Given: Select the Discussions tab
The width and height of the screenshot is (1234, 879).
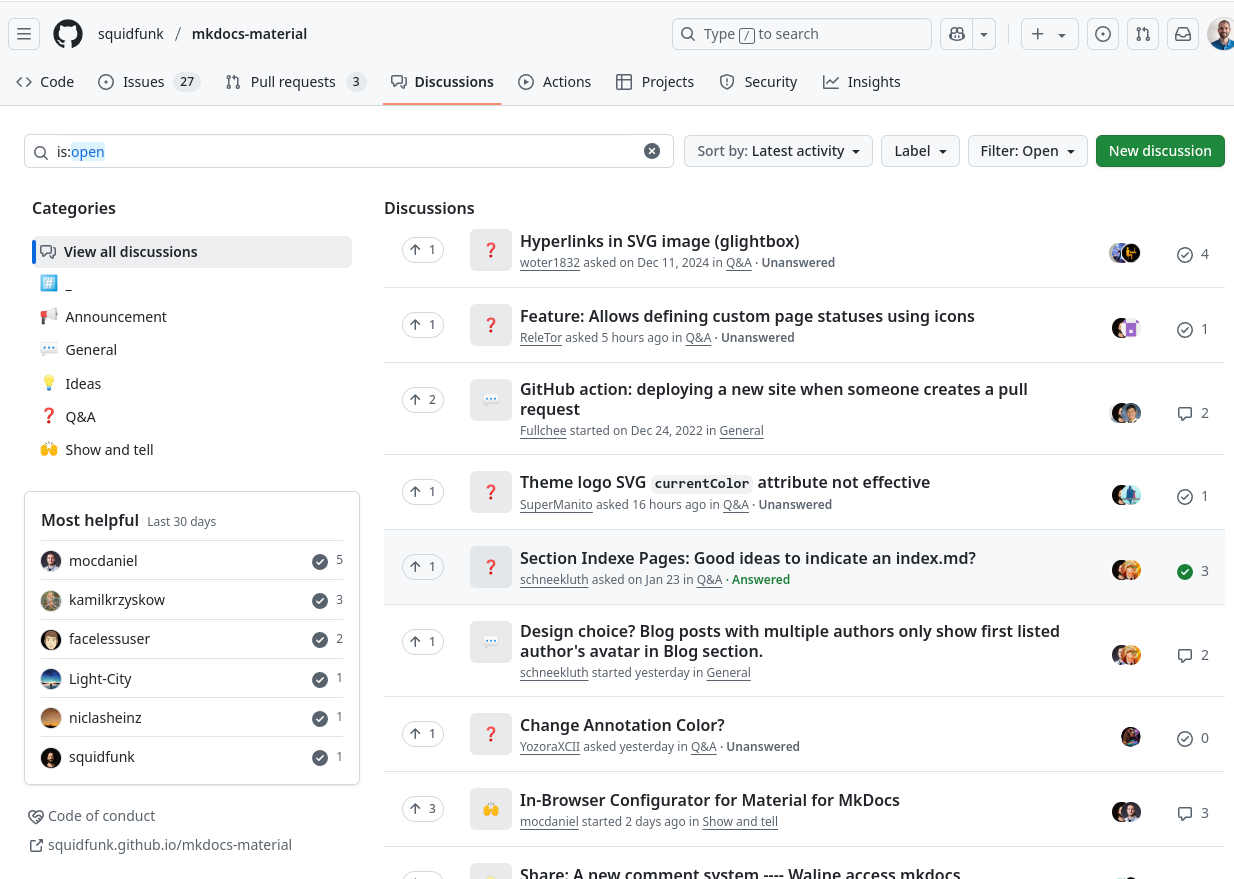Looking at the screenshot, I should pos(442,82).
